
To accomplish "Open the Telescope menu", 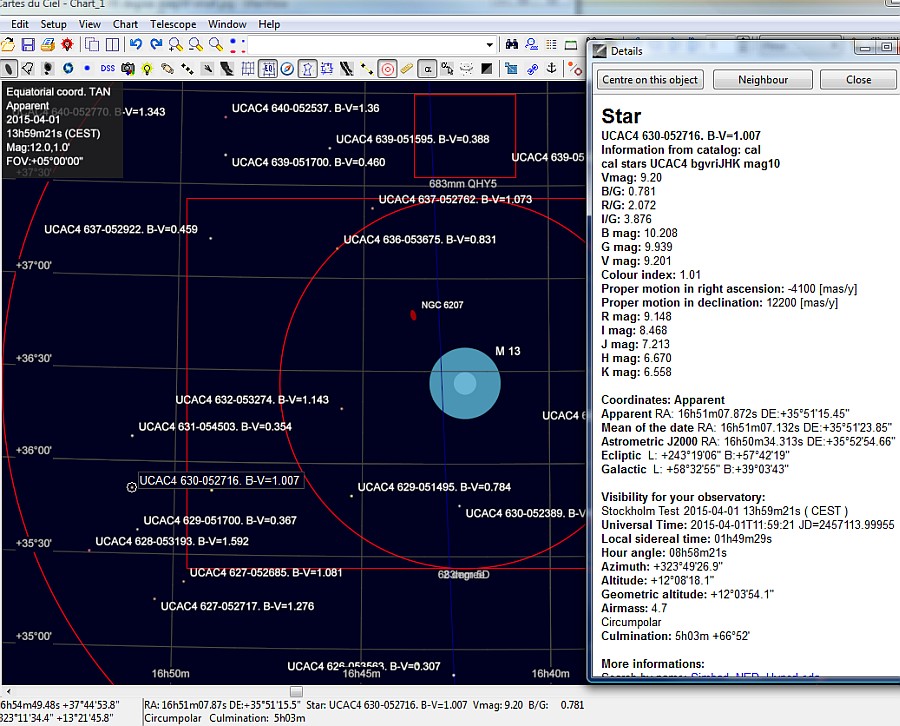I will pyautogui.click(x=173, y=24).
